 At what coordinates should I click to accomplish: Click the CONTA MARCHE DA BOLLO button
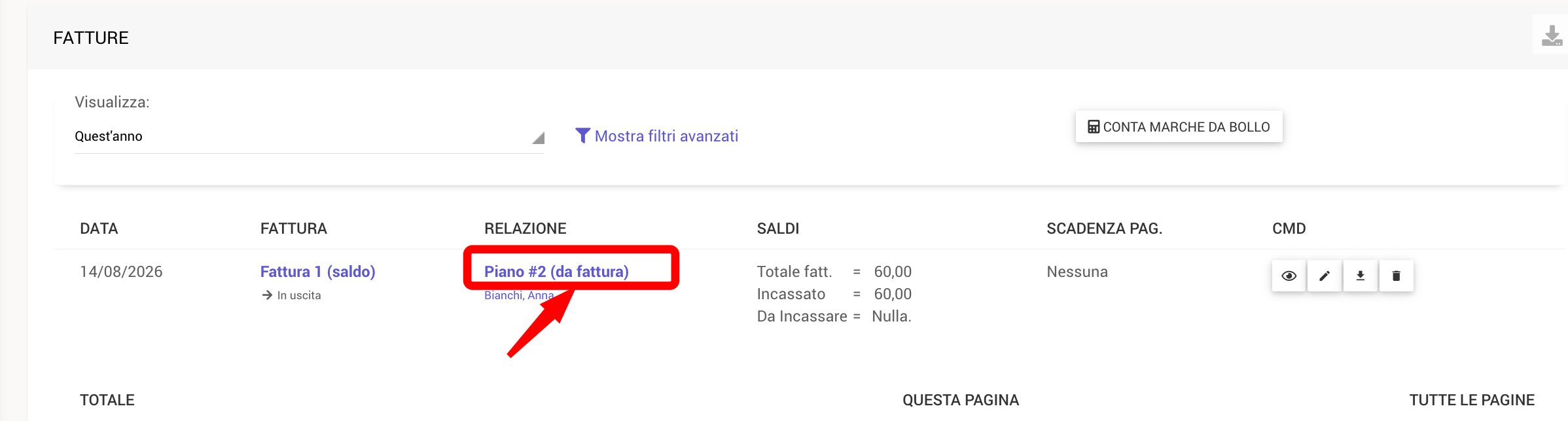click(x=1179, y=127)
